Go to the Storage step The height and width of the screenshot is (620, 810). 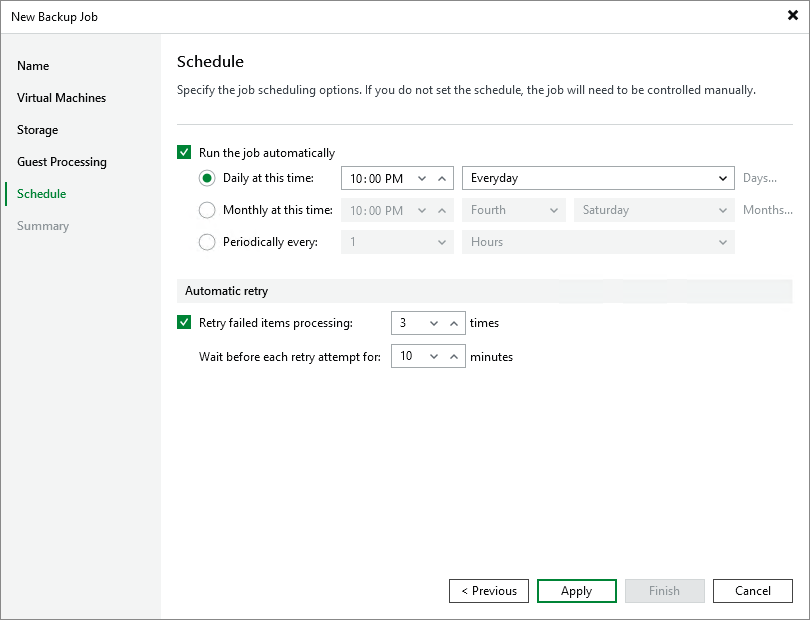38,130
